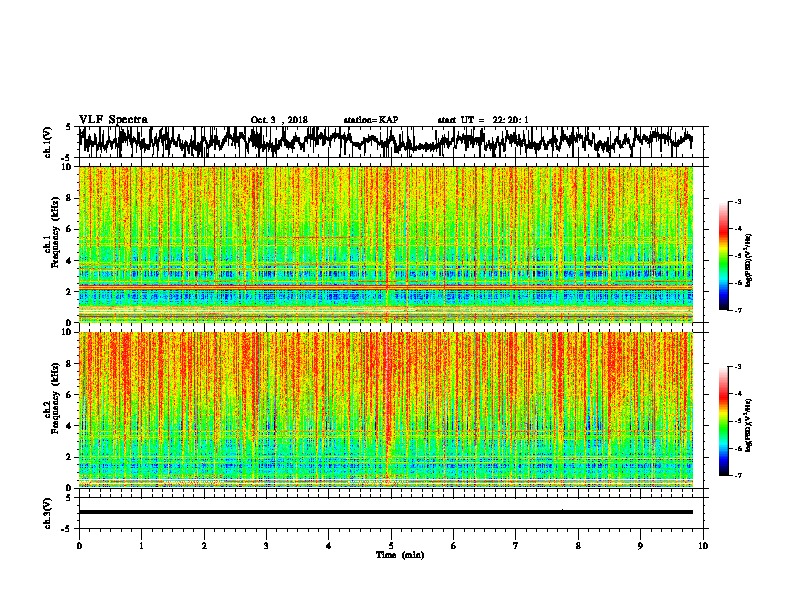Click time axis tick label "0"
Screen dimensions: 792x612
[79, 546]
